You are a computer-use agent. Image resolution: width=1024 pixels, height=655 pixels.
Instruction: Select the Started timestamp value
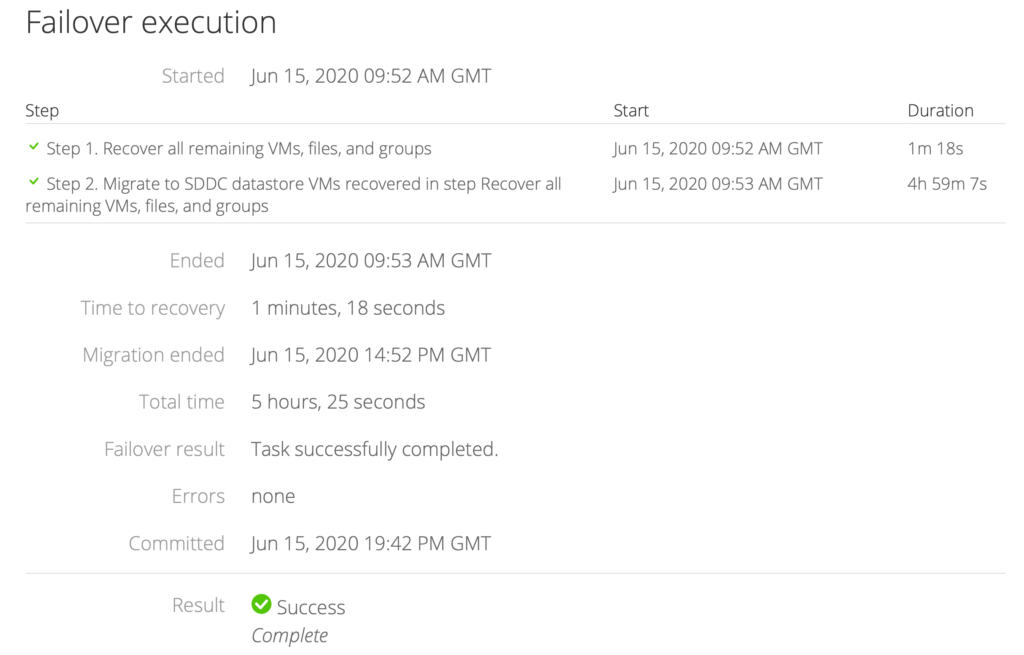tap(371, 76)
